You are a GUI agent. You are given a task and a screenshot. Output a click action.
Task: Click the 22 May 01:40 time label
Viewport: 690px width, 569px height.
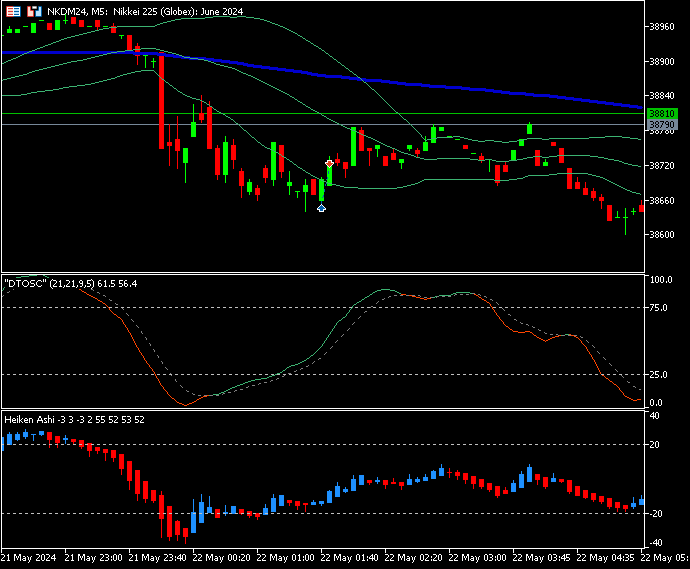(349, 558)
